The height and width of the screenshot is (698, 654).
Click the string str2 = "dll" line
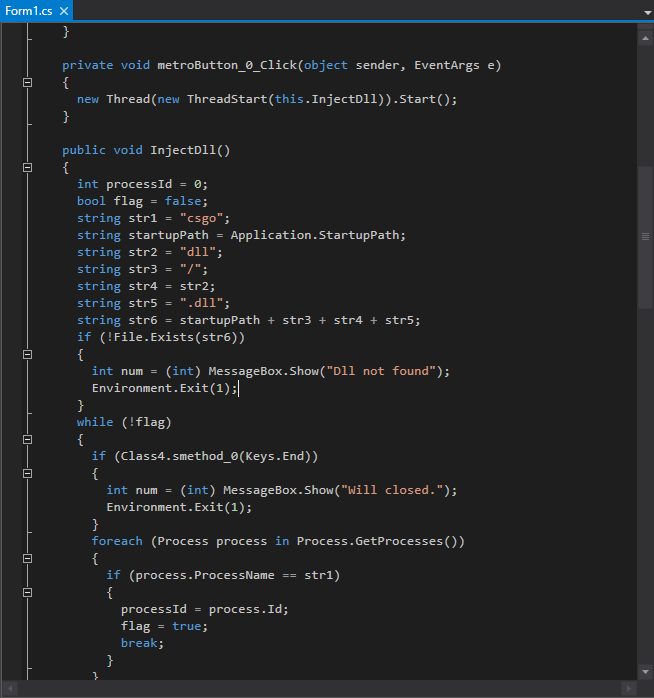(150, 252)
